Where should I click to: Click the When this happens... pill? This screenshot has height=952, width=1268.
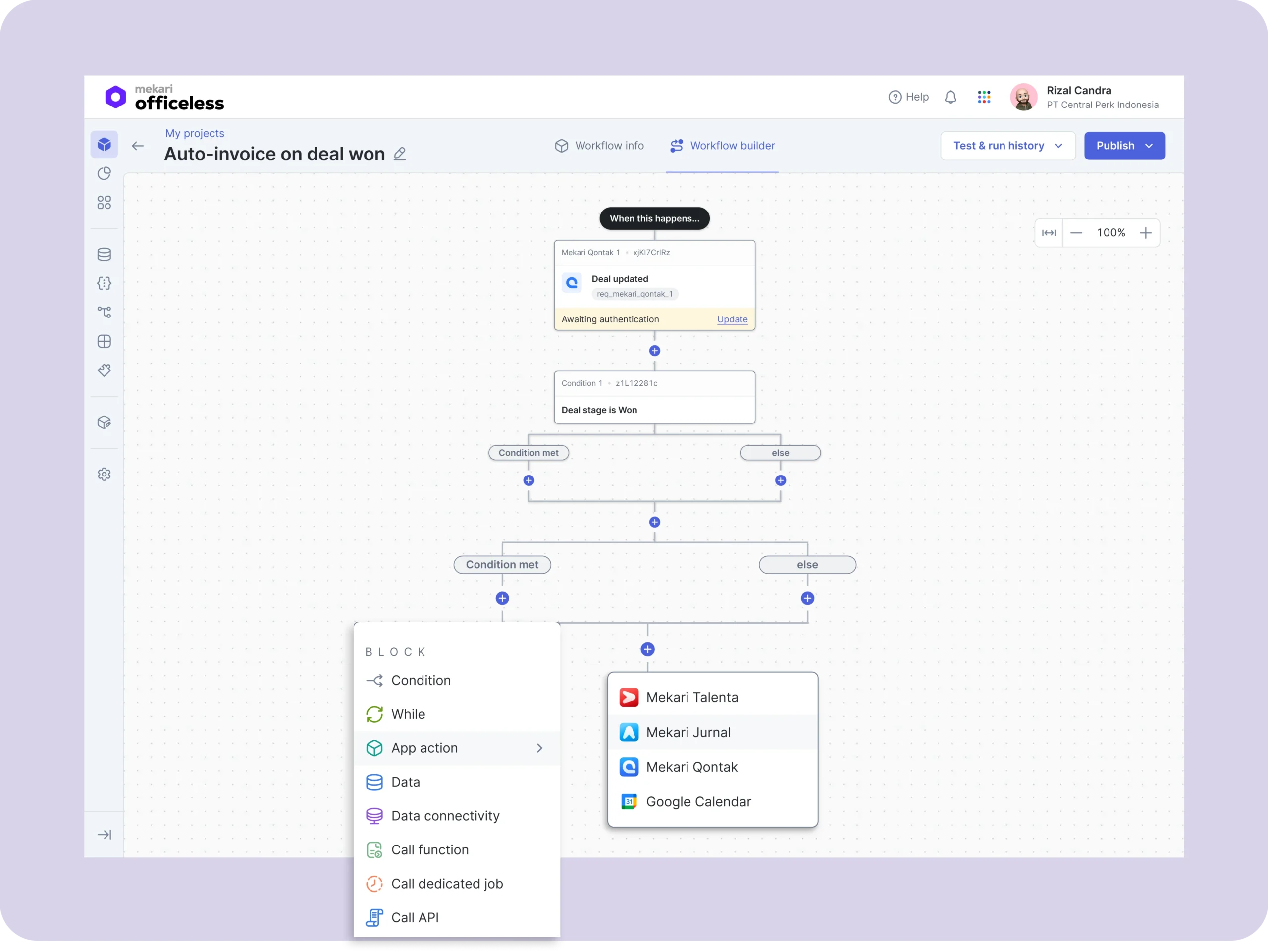point(655,218)
